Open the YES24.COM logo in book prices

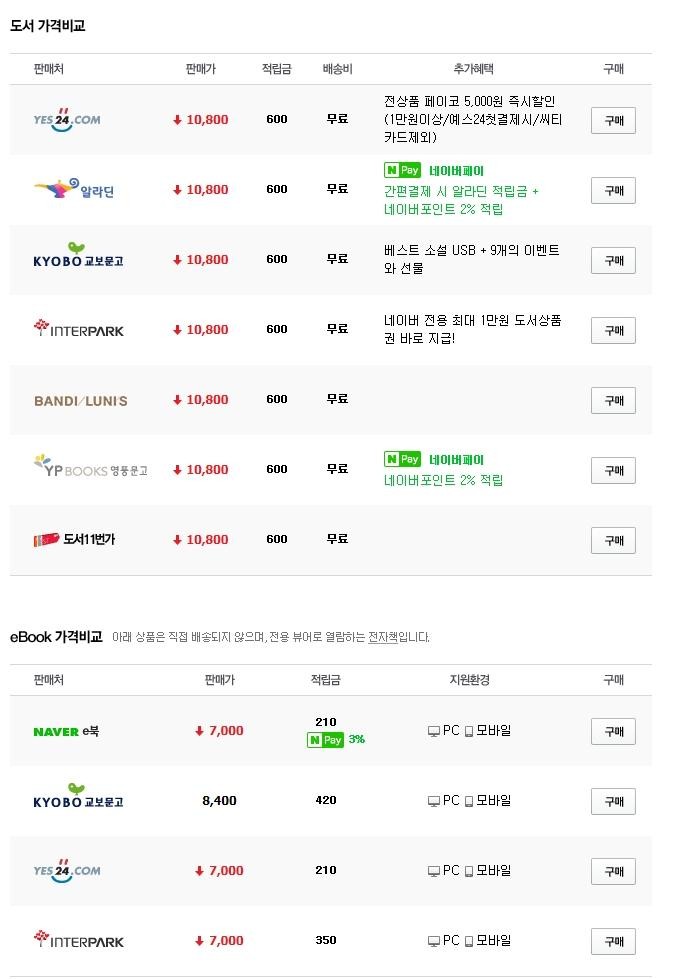pyautogui.click(x=67, y=119)
